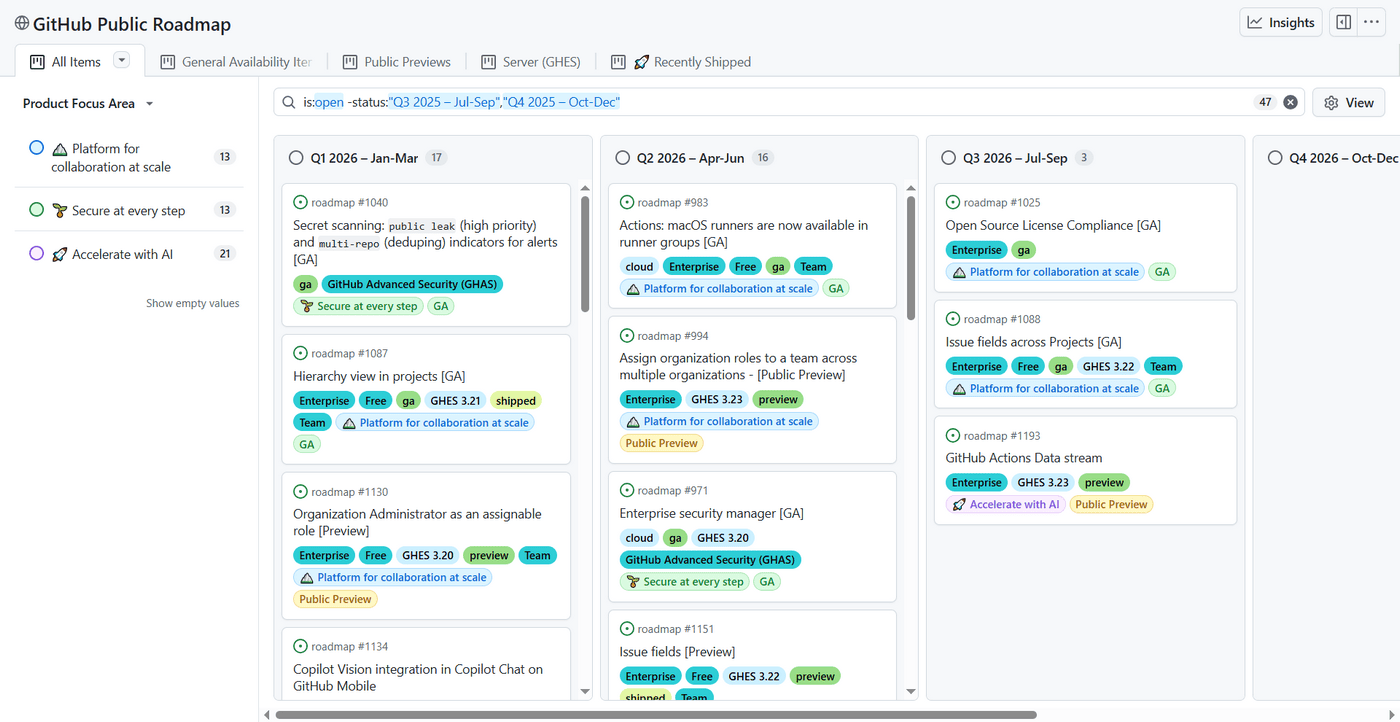Click Public Preview tag on roadmap #1193 card
This screenshot has width=1400, height=722.
[x=1111, y=505]
